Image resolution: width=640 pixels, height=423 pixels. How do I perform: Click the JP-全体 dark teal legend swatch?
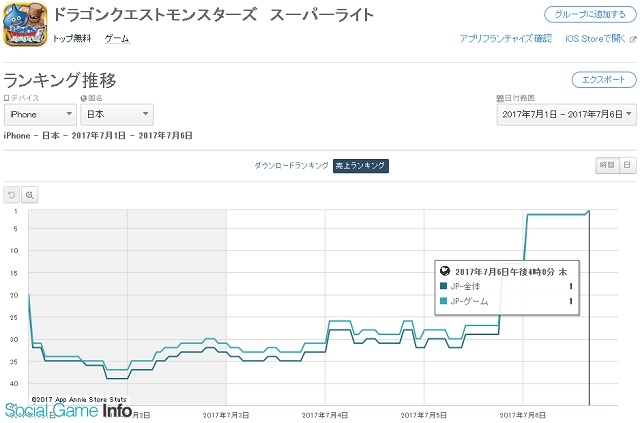pos(443,286)
